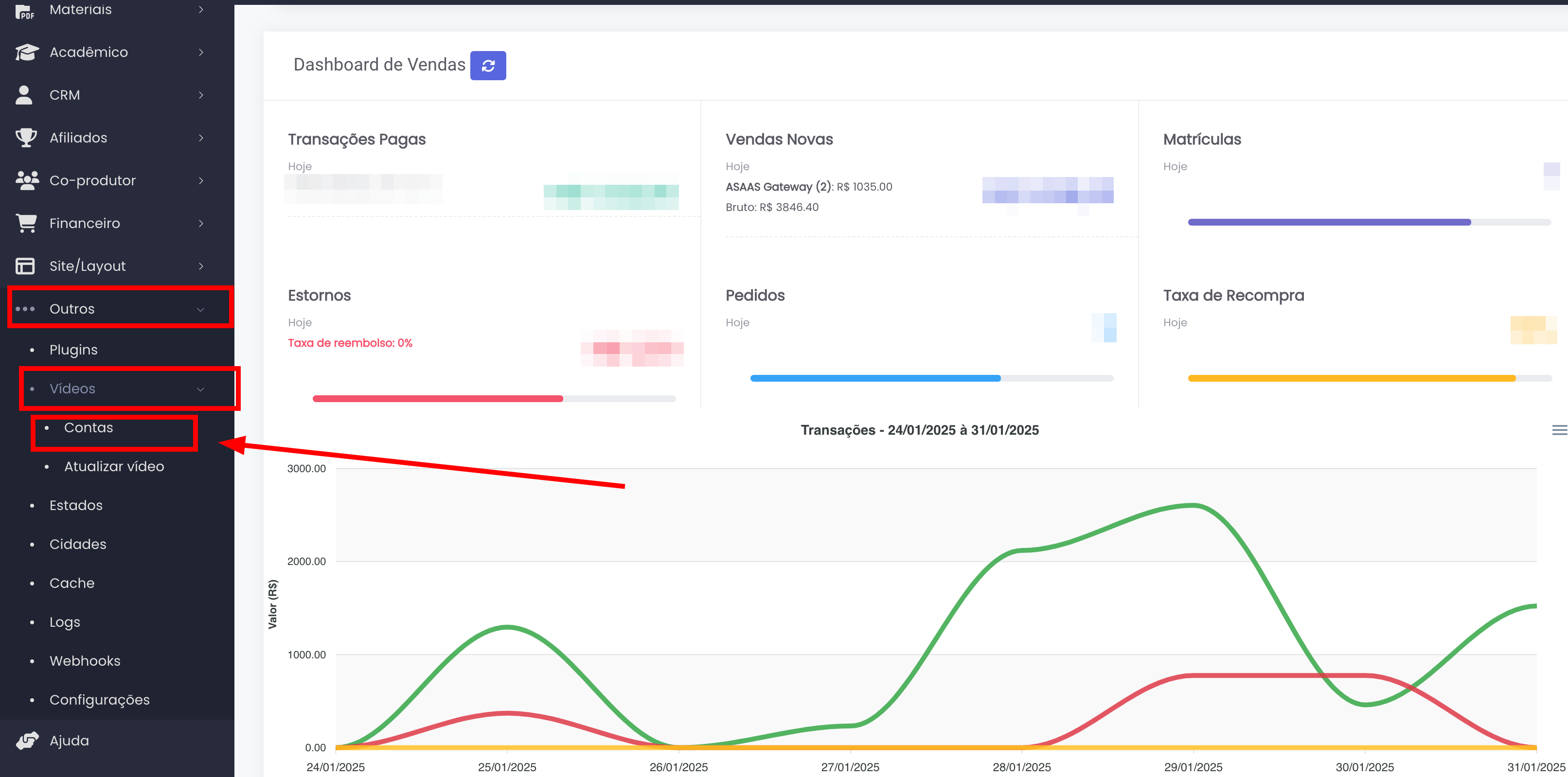1568x777 pixels.
Task: Click the Dashboard de Vendas refresh icon
Action: 487,66
